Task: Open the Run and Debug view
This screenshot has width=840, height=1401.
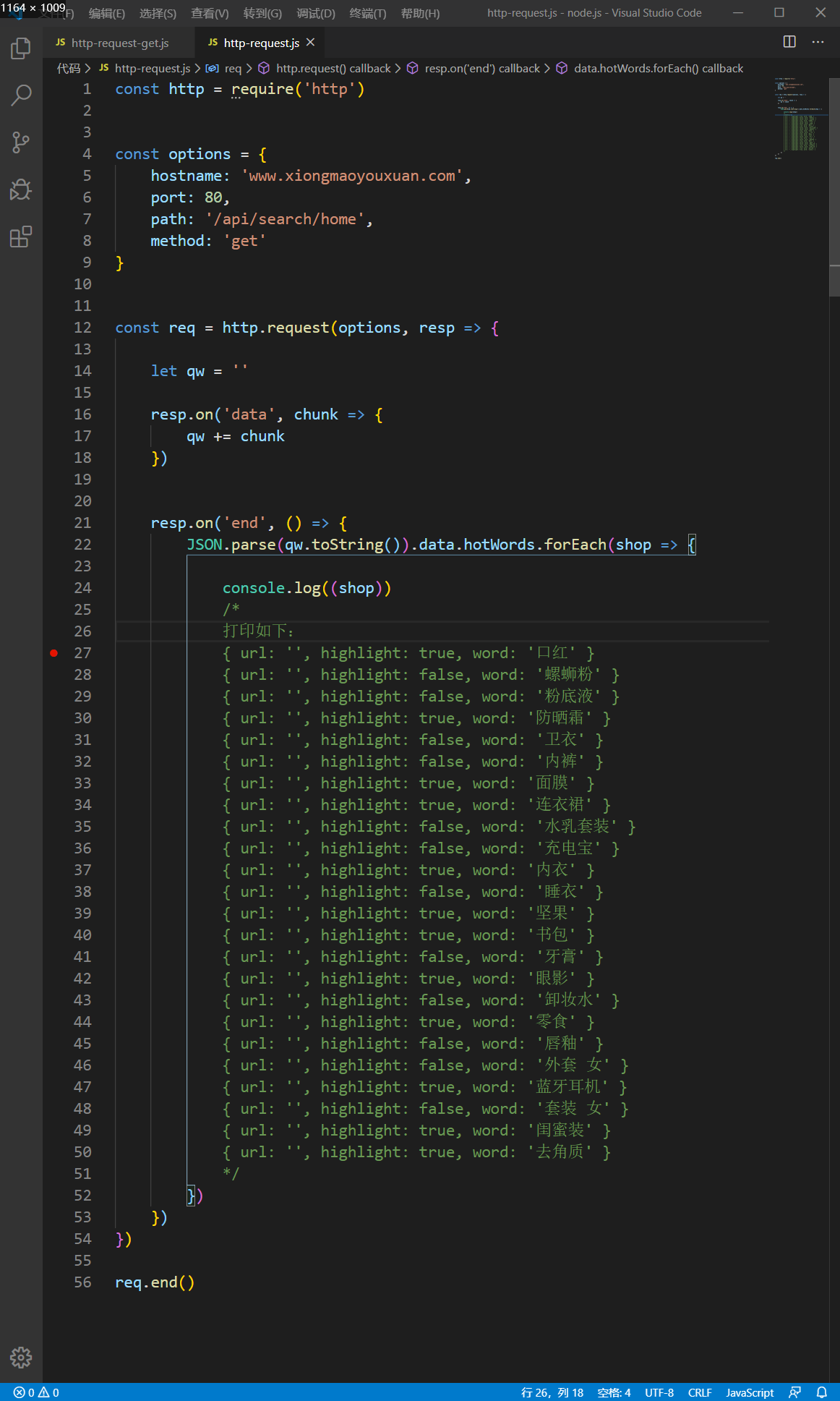Action: coord(21,190)
